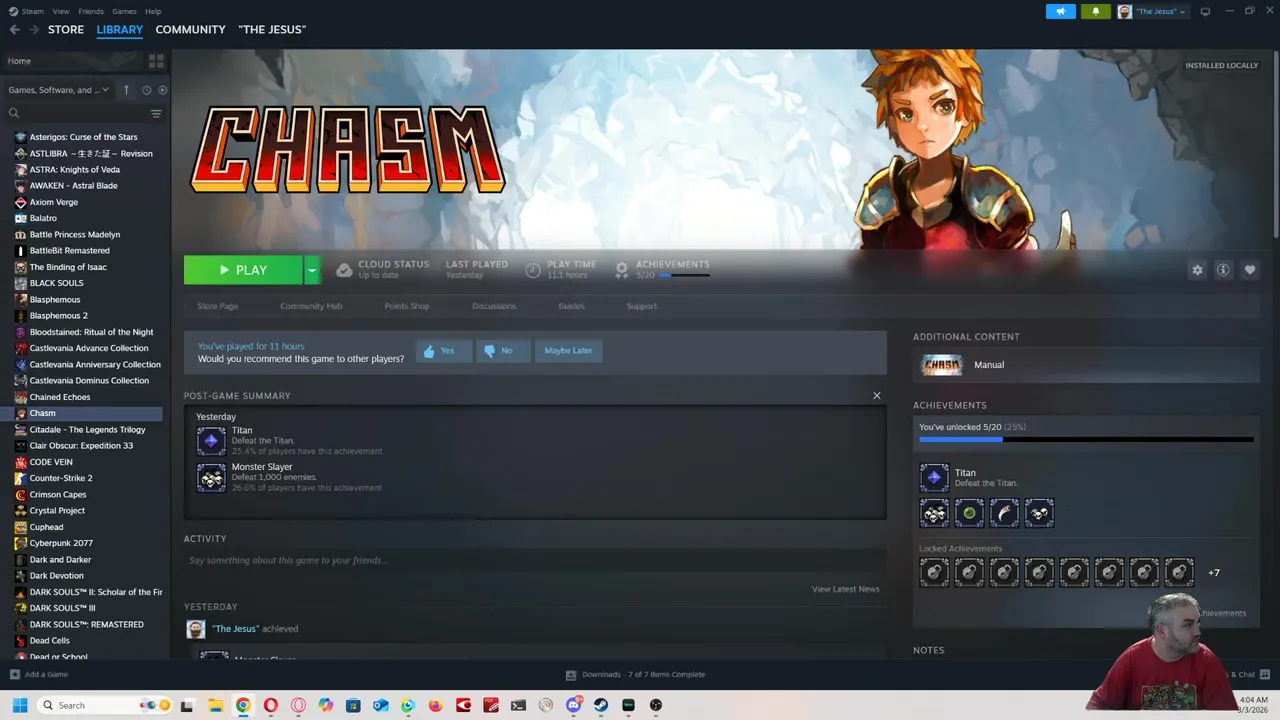Click Add a Game

coord(39,674)
